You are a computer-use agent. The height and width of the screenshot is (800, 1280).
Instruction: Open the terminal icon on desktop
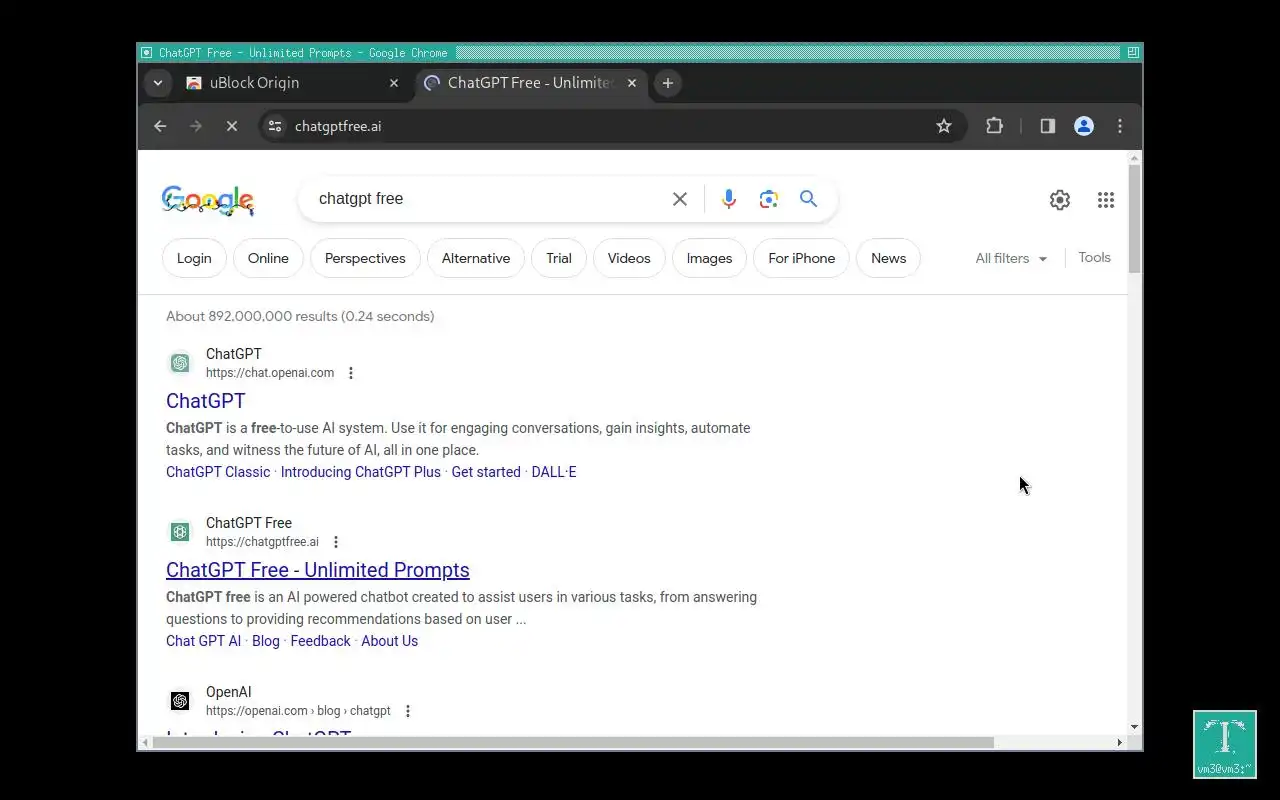click(x=1225, y=744)
